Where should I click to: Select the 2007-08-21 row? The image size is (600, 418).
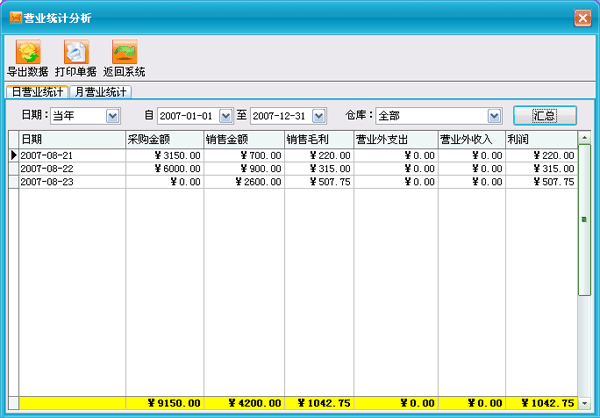click(70, 156)
